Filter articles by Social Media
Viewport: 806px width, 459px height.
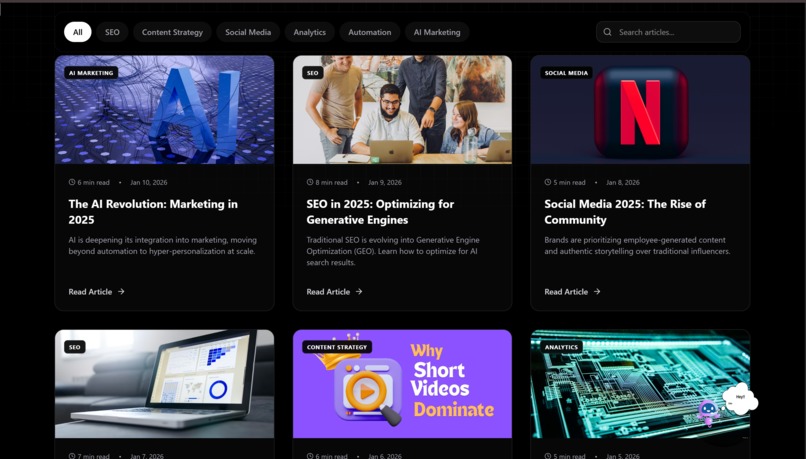(x=248, y=32)
